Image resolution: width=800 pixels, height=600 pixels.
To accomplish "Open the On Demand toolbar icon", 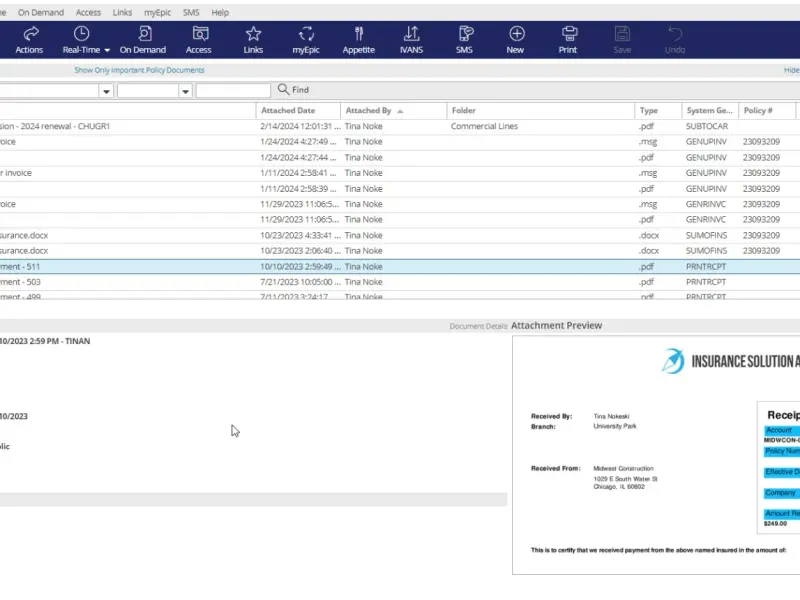I will click(144, 34).
